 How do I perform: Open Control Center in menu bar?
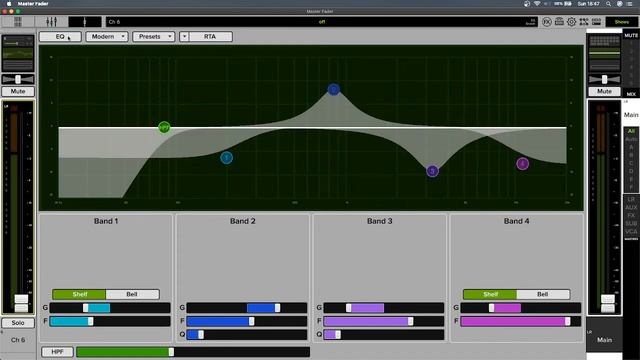click(629, 4)
